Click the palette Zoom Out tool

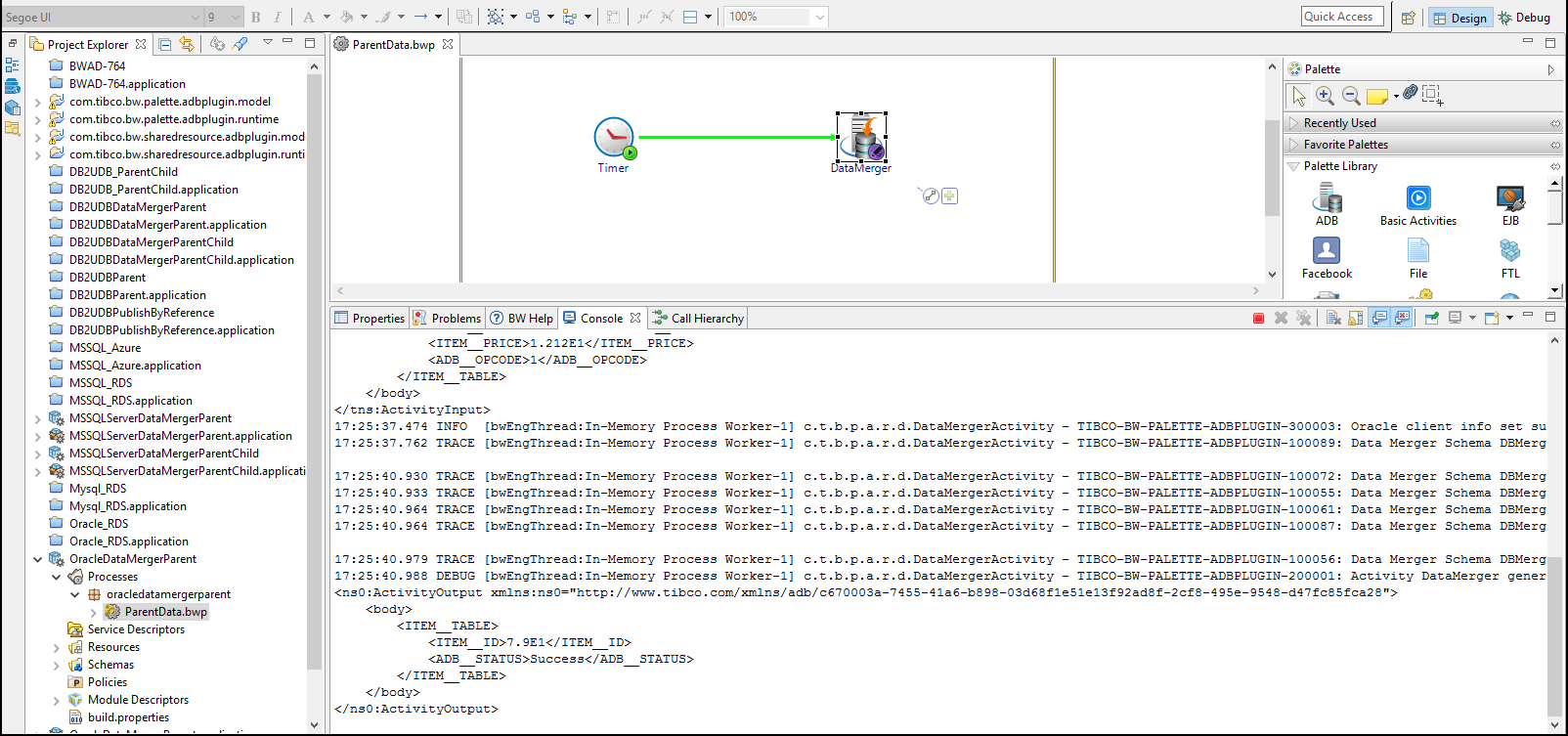point(1351,95)
